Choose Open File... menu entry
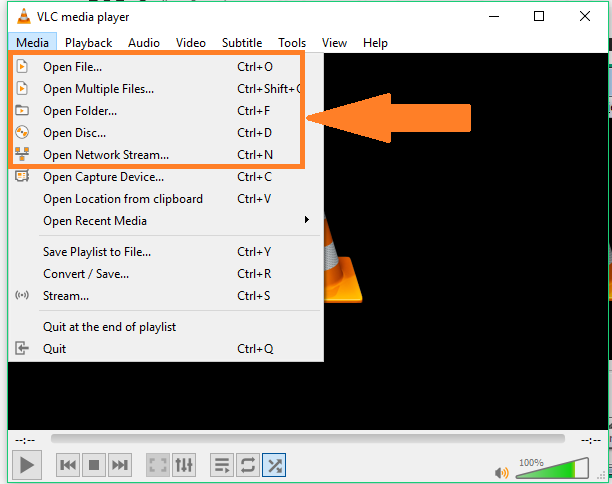The image size is (612, 484). 166,67
